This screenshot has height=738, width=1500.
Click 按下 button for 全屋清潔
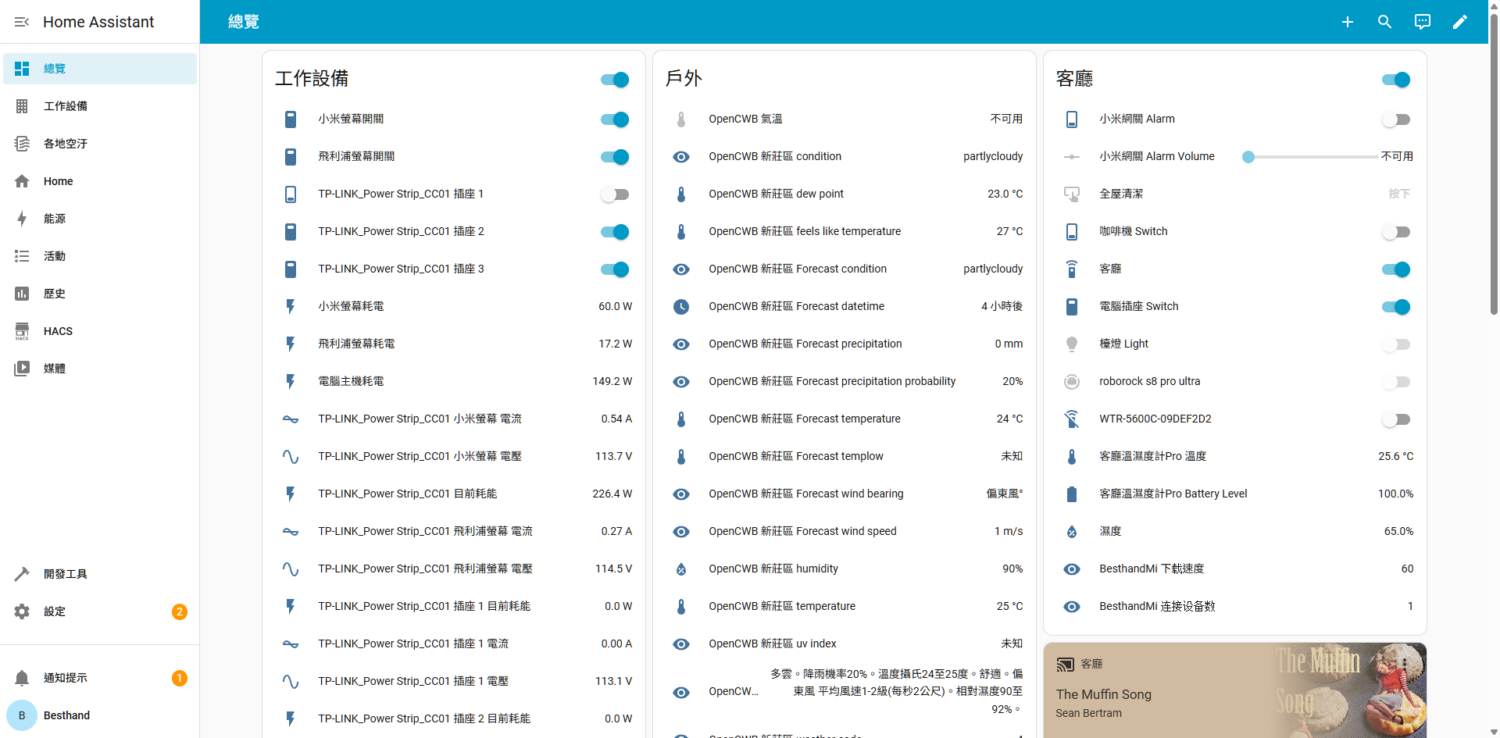1399,194
